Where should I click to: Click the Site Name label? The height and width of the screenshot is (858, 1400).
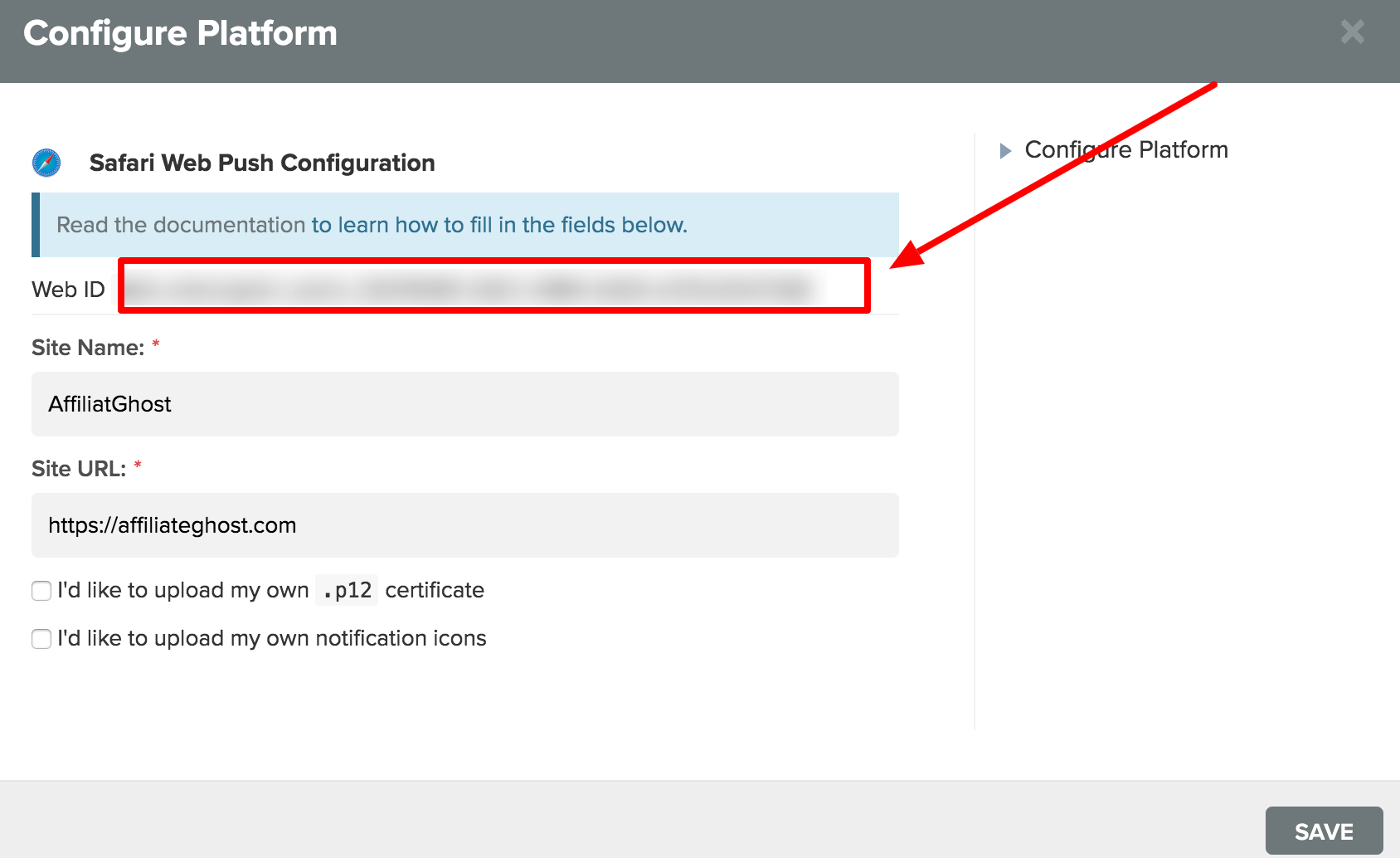tap(88, 348)
